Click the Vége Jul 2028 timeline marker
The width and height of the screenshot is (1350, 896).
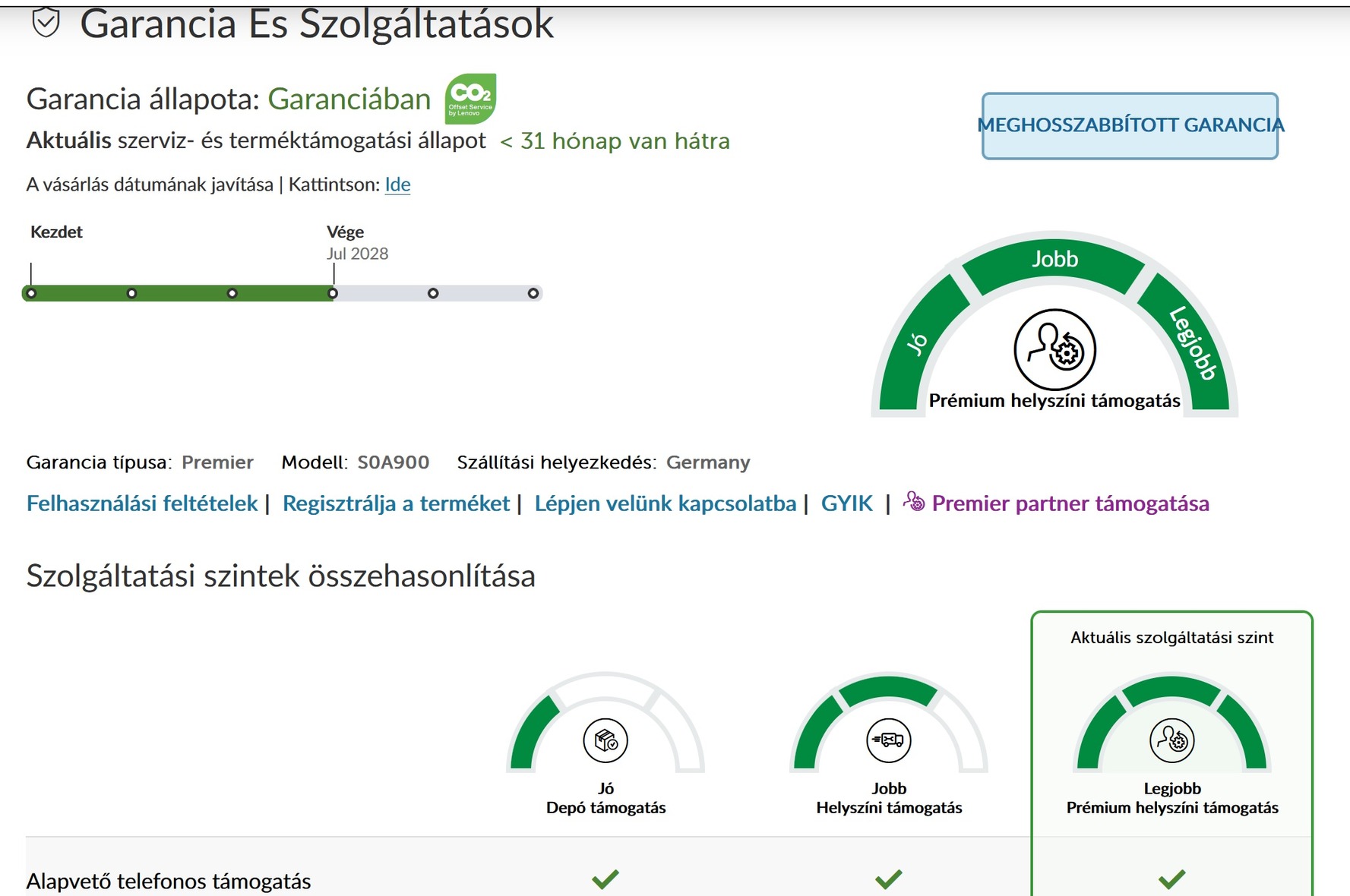[x=333, y=293]
